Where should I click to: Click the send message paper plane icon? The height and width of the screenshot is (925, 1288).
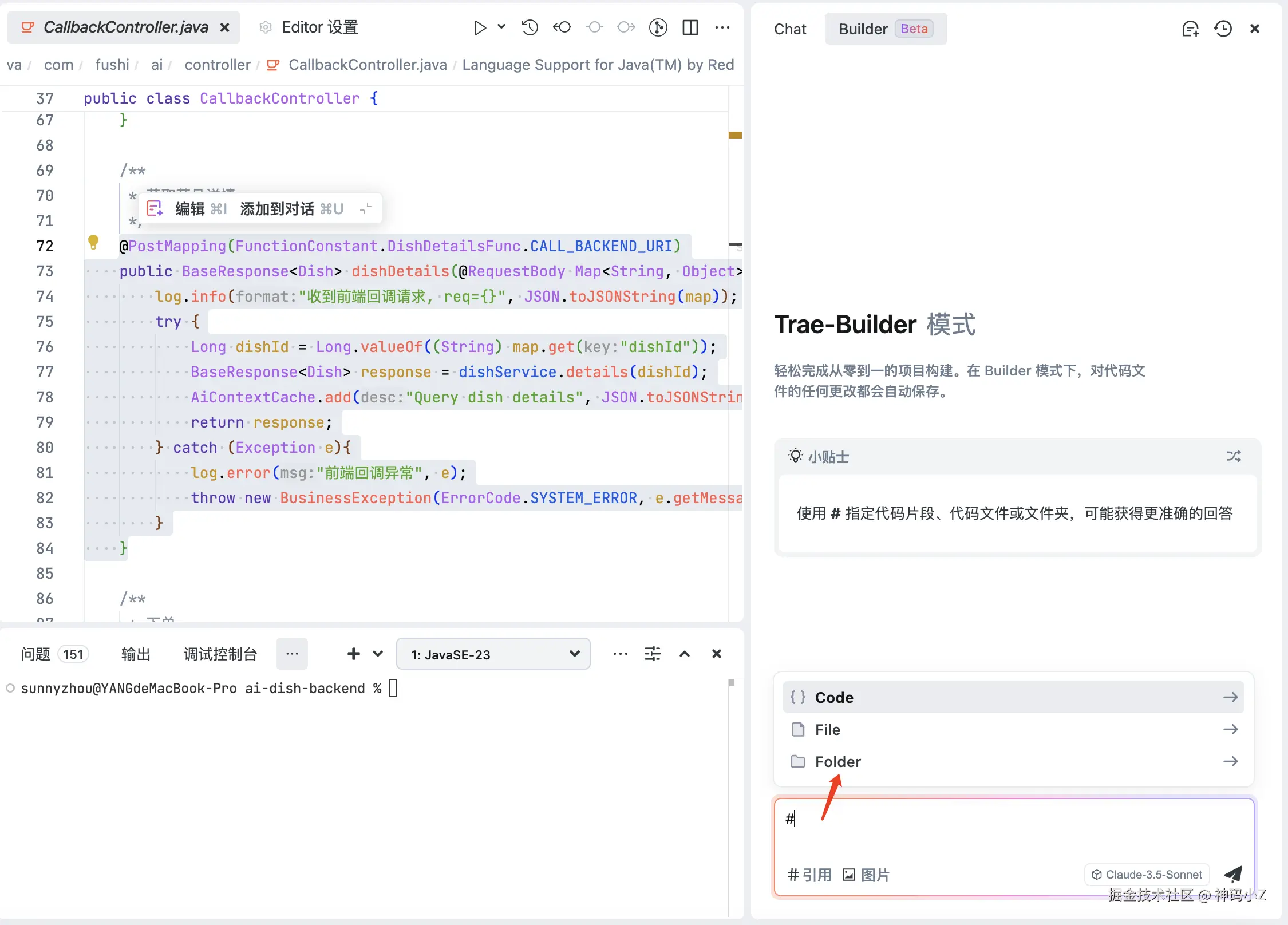pyautogui.click(x=1232, y=874)
